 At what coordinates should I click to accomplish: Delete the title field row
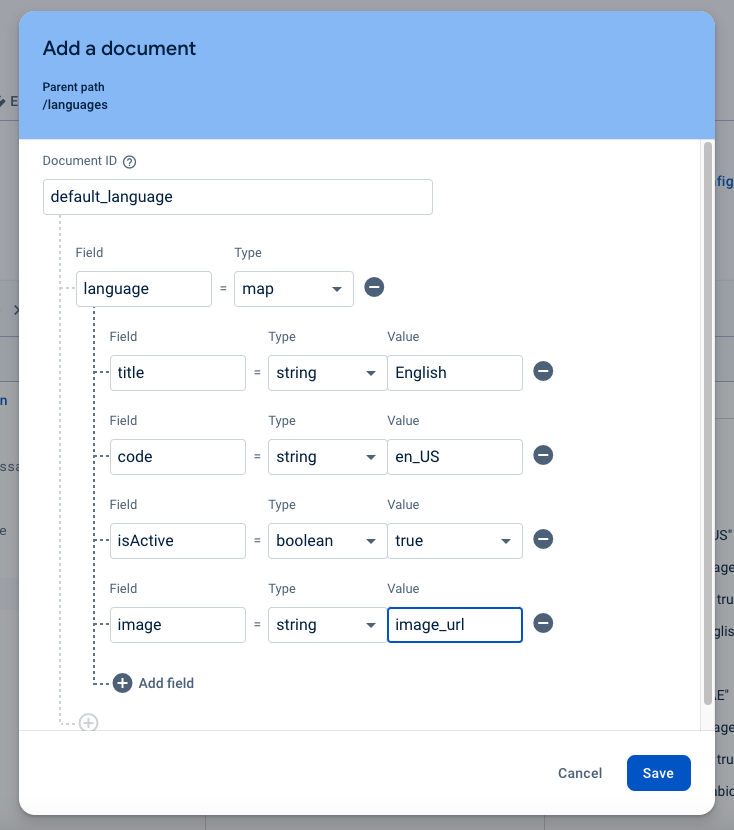pyautogui.click(x=542, y=372)
